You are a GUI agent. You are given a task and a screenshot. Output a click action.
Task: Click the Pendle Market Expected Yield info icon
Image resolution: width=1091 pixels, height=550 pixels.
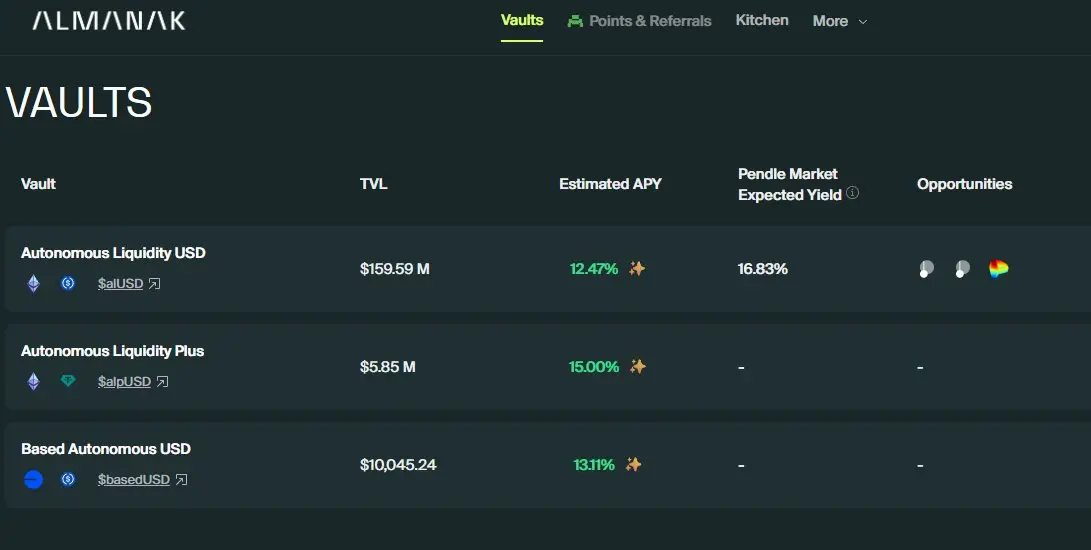tap(852, 193)
